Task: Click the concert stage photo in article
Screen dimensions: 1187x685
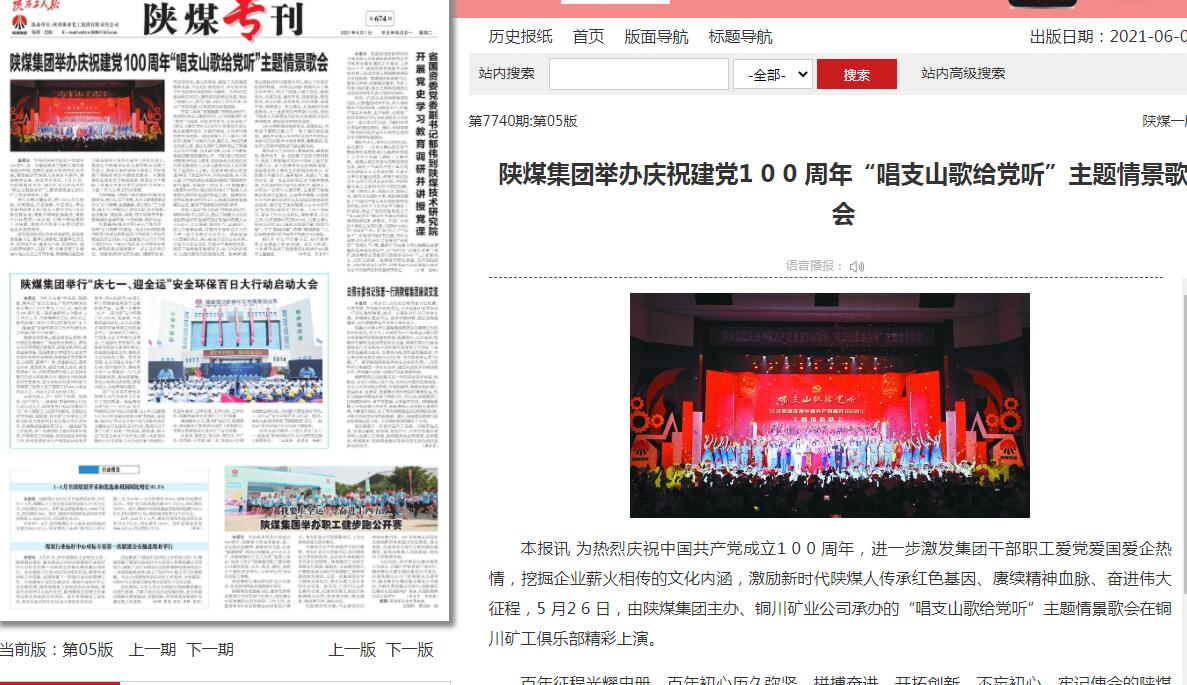Action: [829, 405]
